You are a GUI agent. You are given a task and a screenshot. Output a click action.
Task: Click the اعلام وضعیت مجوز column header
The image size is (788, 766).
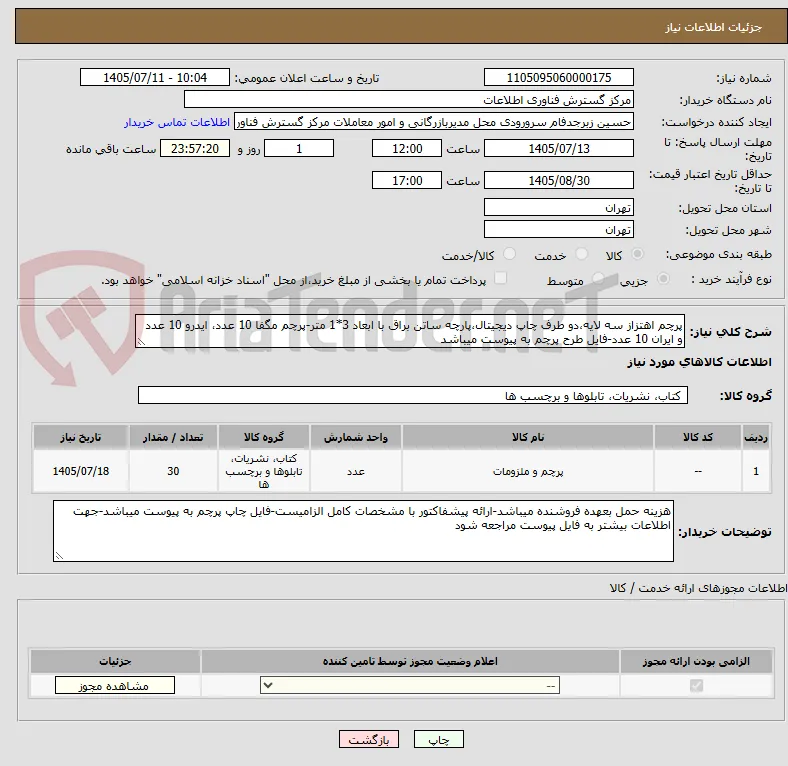(410, 661)
